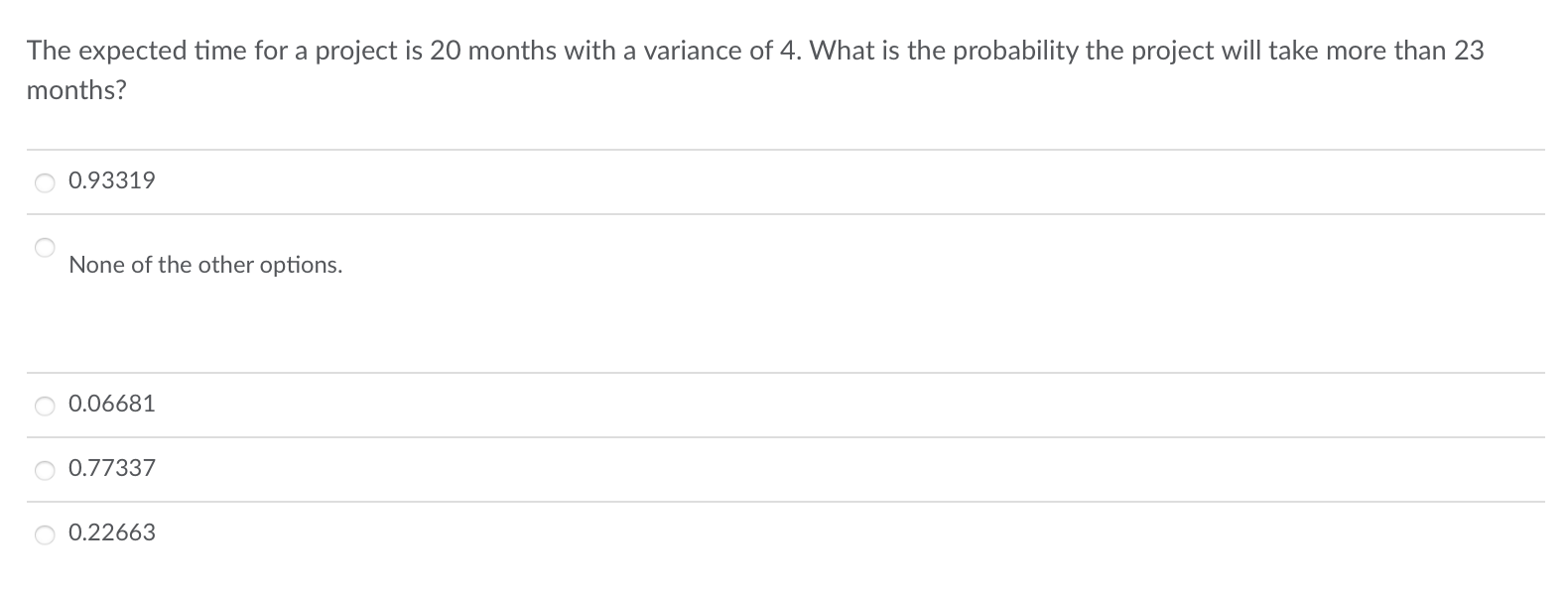Select the radio button for 0.93319
1568x589 pixels.
click(44, 181)
